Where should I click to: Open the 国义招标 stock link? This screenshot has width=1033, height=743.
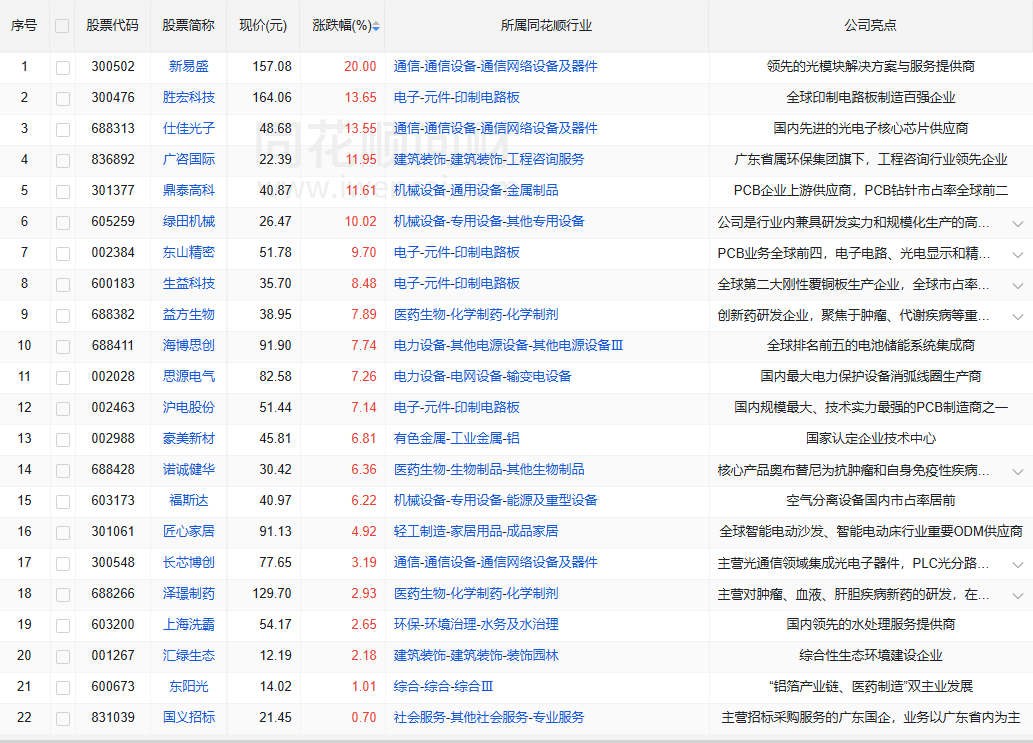tap(188, 717)
